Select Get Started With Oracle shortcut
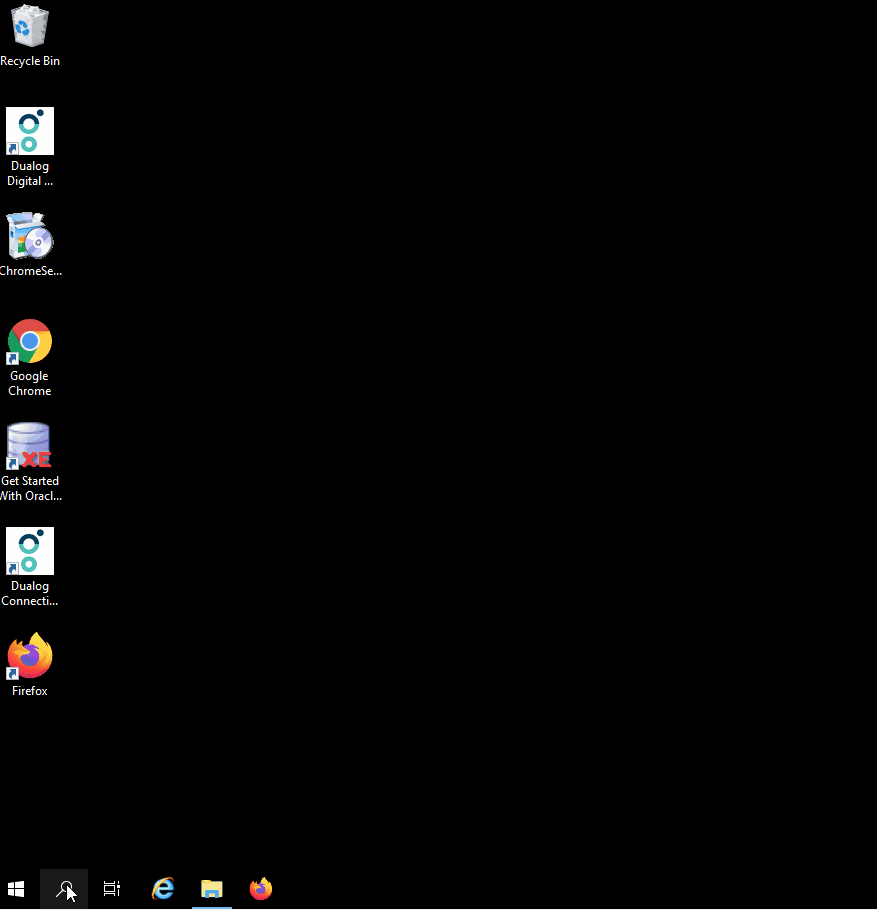Viewport: 877px width, 910px height. [30, 446]
